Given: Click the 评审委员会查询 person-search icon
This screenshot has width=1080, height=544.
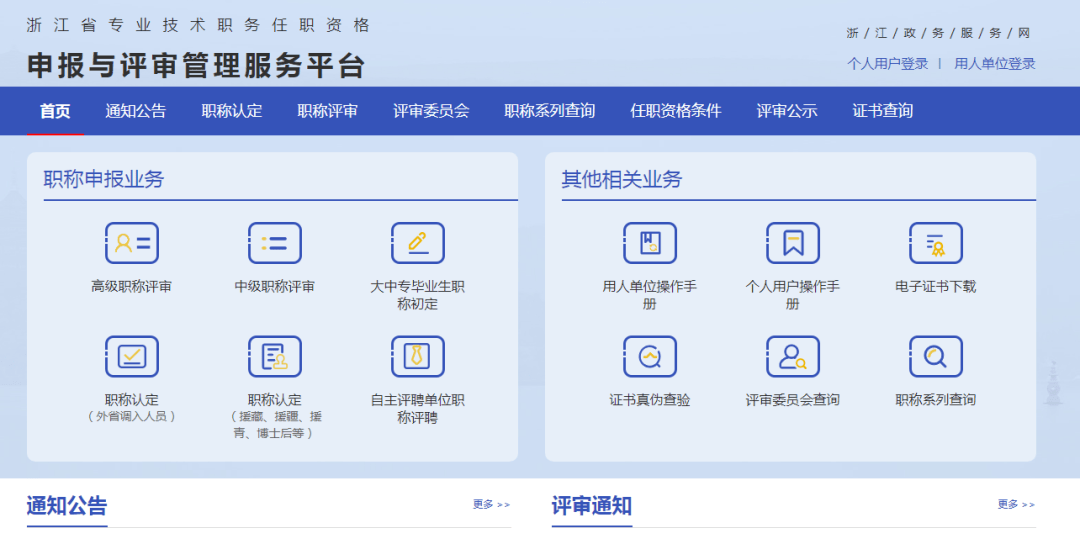Looking at the screenshot, I should (793, 357).
